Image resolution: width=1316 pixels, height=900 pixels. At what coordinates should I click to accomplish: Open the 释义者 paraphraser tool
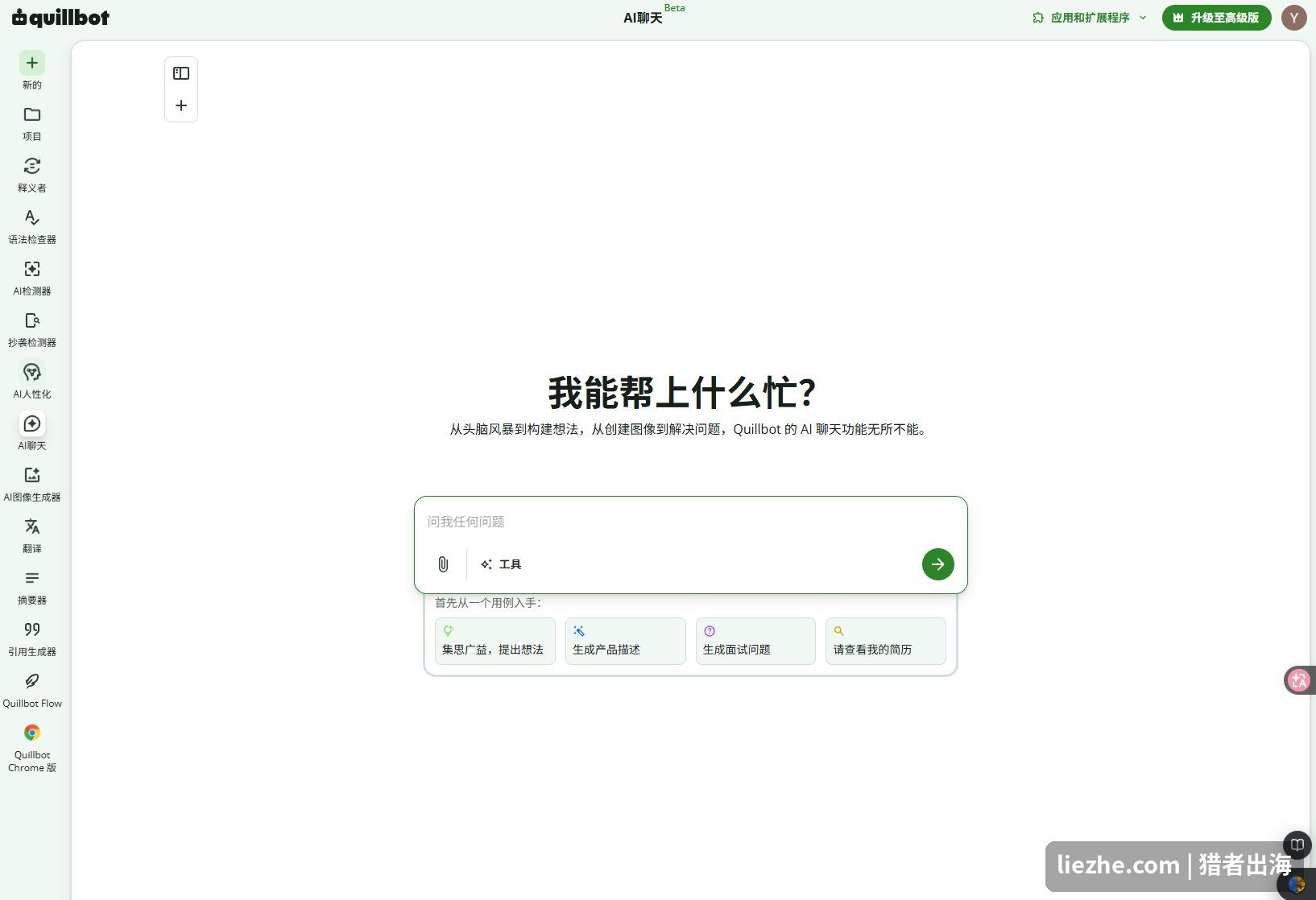32,175
